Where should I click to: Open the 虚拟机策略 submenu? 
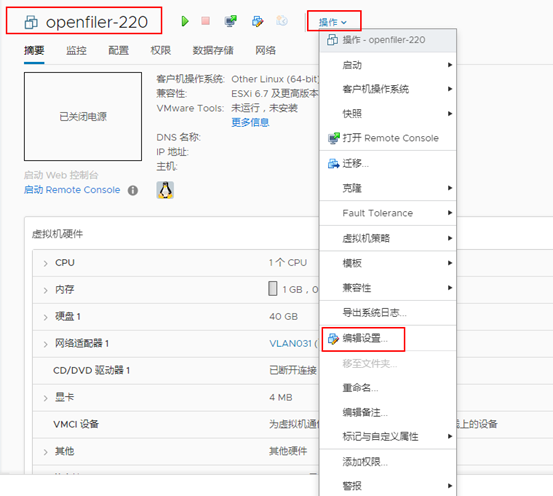coord(388,238)
